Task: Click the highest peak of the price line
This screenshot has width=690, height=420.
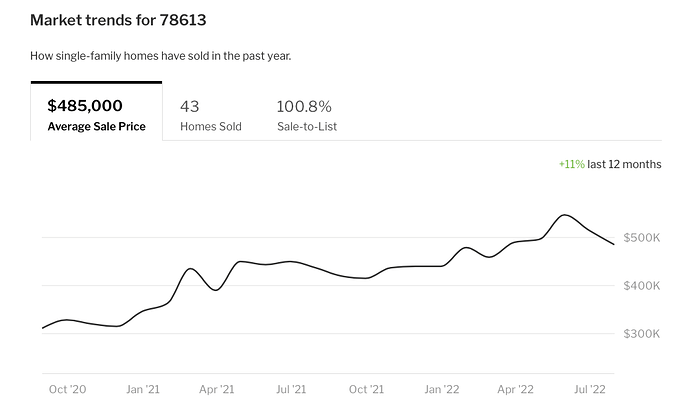Action: pos(565,215)
